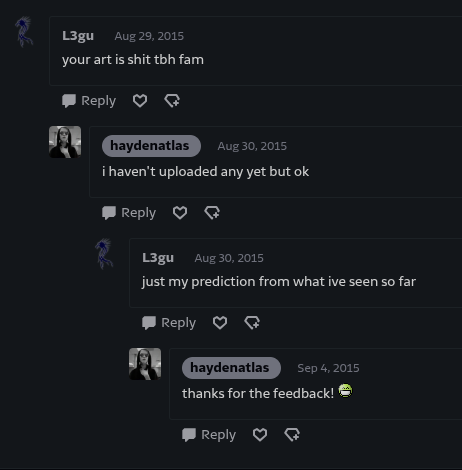Like L3gu's Aug 29 comment with heart
Screen dimensions: 462x470
tap(140, 101)
